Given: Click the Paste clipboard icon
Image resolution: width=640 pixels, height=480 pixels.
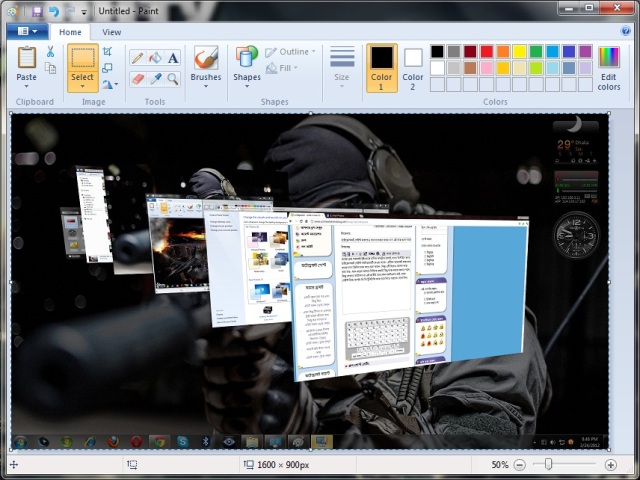Looking at the screenshot, I should [27, 57].
